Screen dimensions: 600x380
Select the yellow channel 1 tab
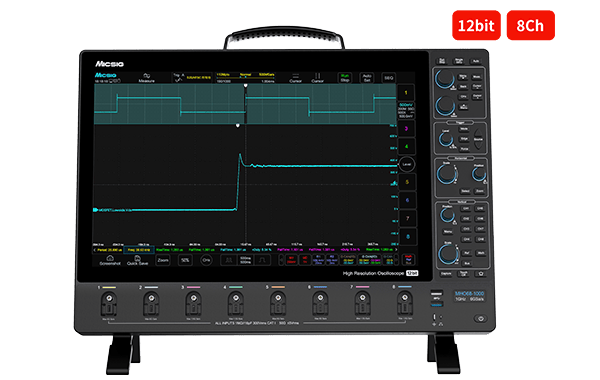[x=406, y=93]
